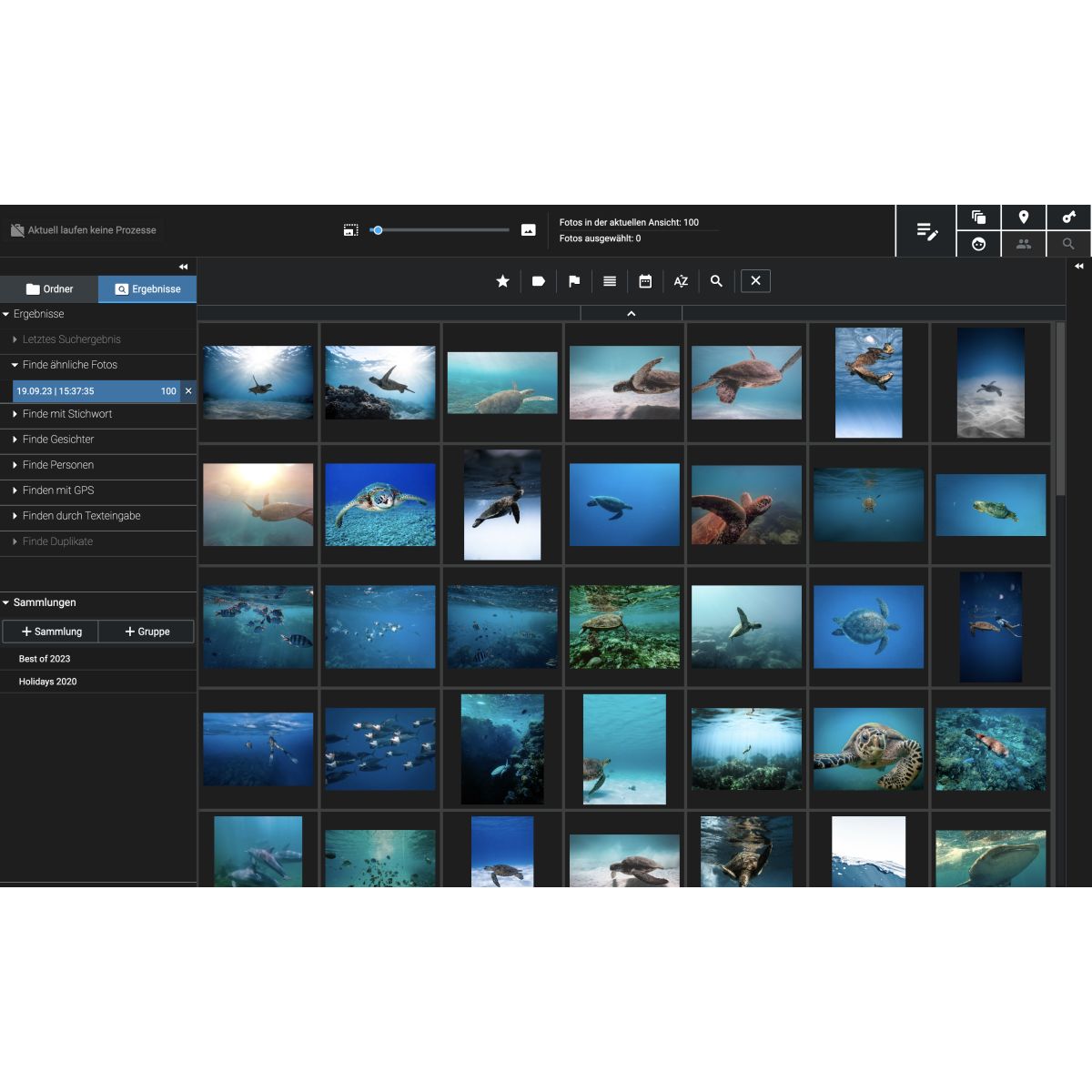Click the key icon in top right
The width and height of the screenshot is (1092, 1092).
coord(1069,217)
